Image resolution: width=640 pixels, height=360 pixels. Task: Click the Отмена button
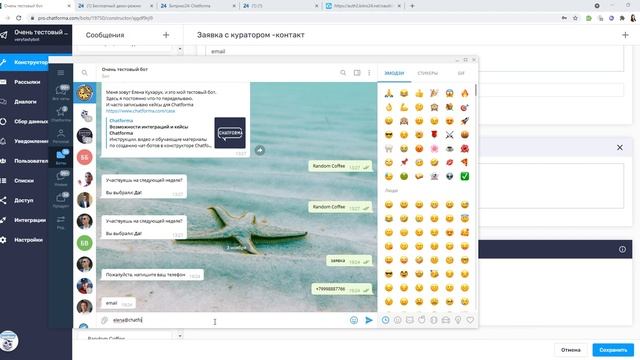click(571, 350)
